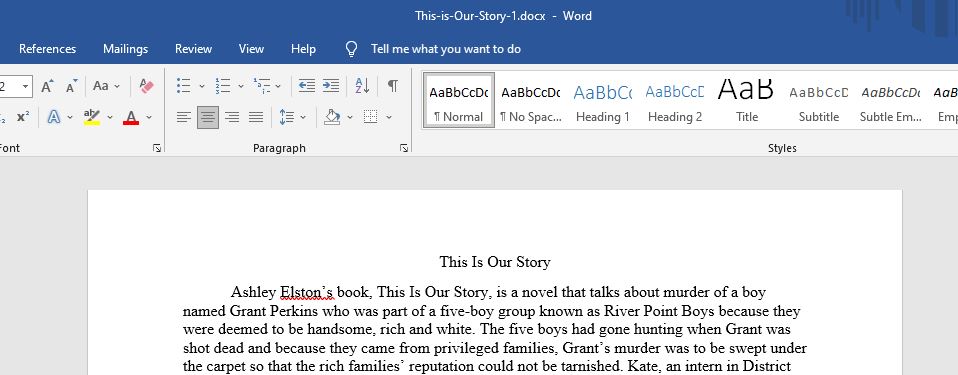The height and width of the screenshot is (375, 958).
Task: Open numbering library dropdown arrow
Action: tap(241, 87)
